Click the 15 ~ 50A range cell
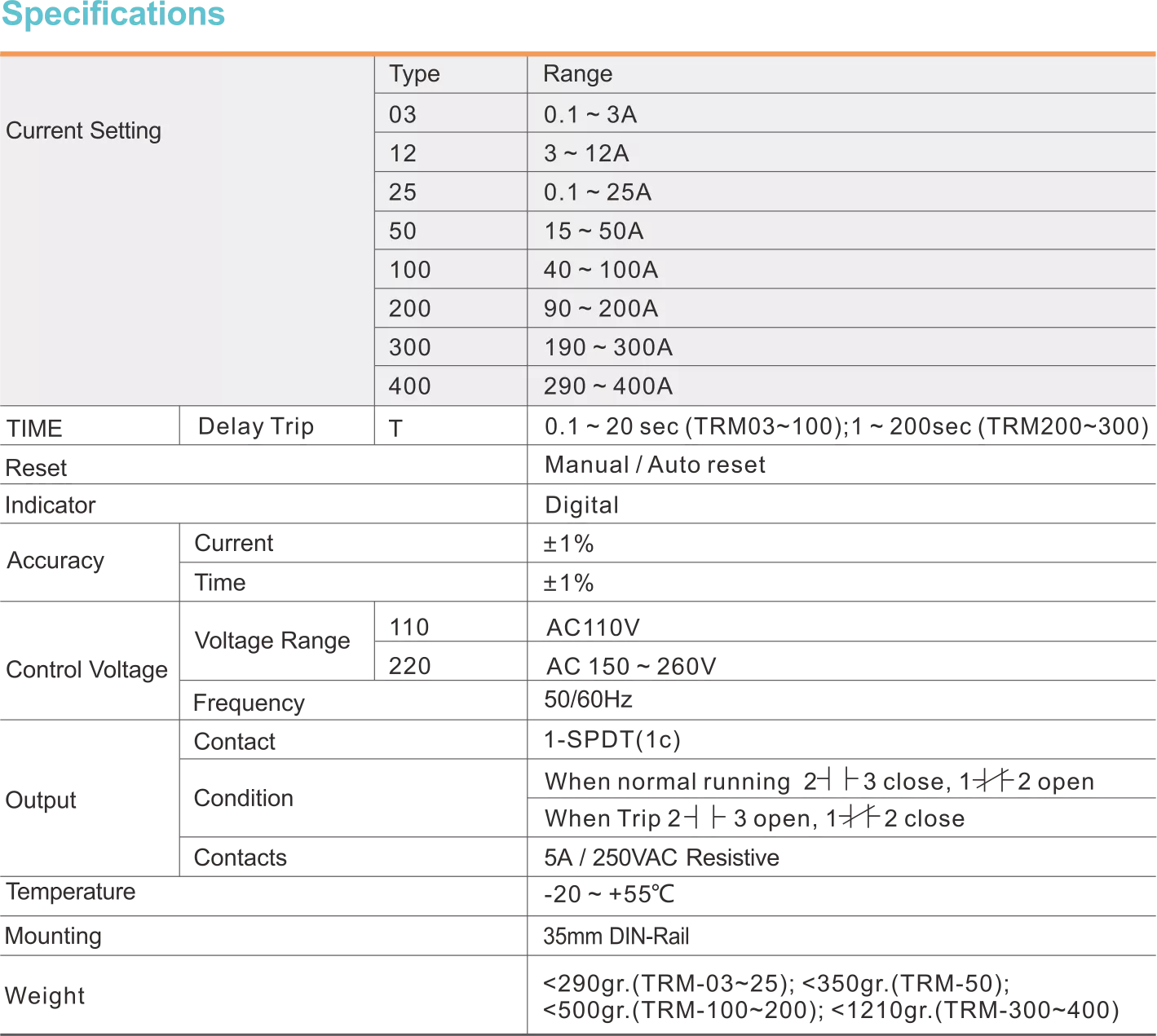Screen dimensions: 1157x1036 [x=594, y=231]
